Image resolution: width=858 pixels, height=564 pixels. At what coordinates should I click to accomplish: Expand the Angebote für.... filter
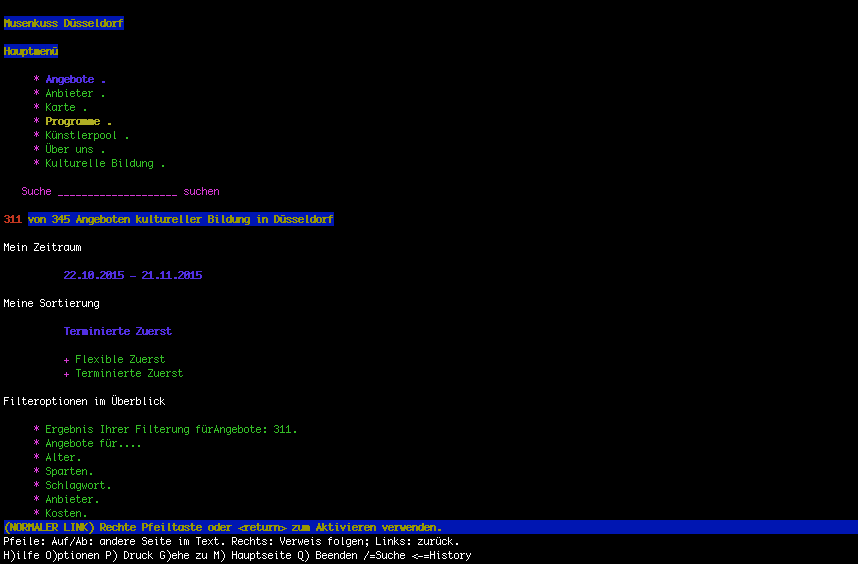[93, 443]
